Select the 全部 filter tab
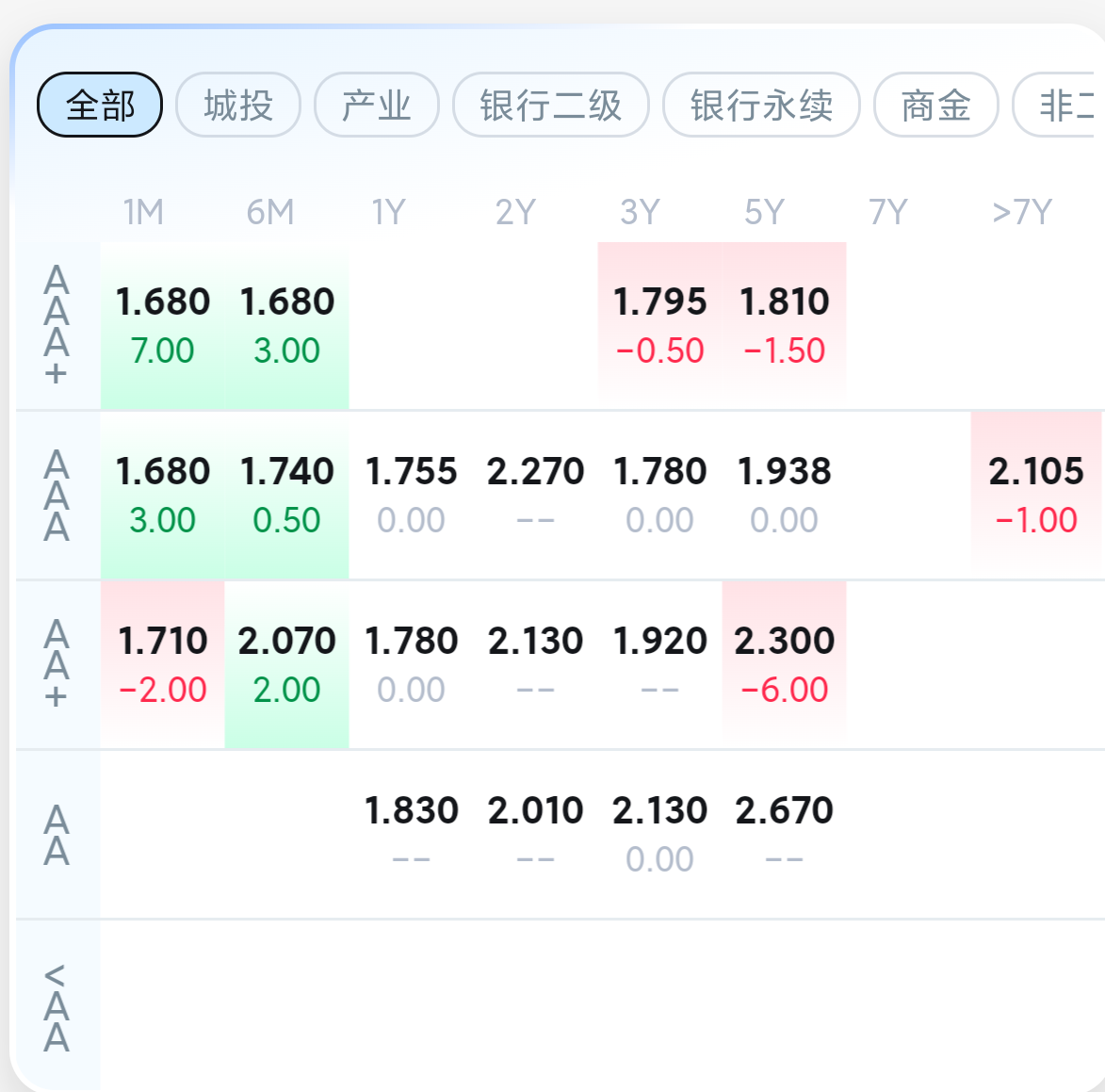This screenshot has width=1105, height=1092. [100, 105]
